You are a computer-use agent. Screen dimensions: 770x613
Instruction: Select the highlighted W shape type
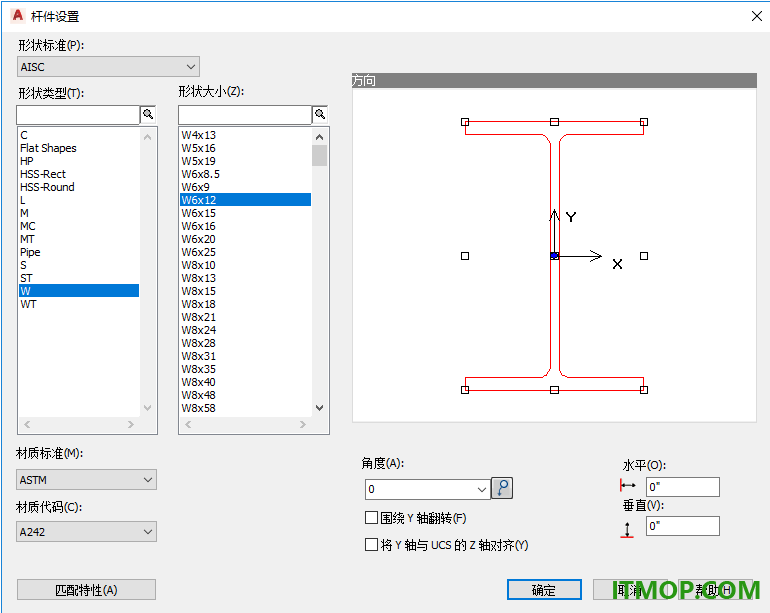79,291
